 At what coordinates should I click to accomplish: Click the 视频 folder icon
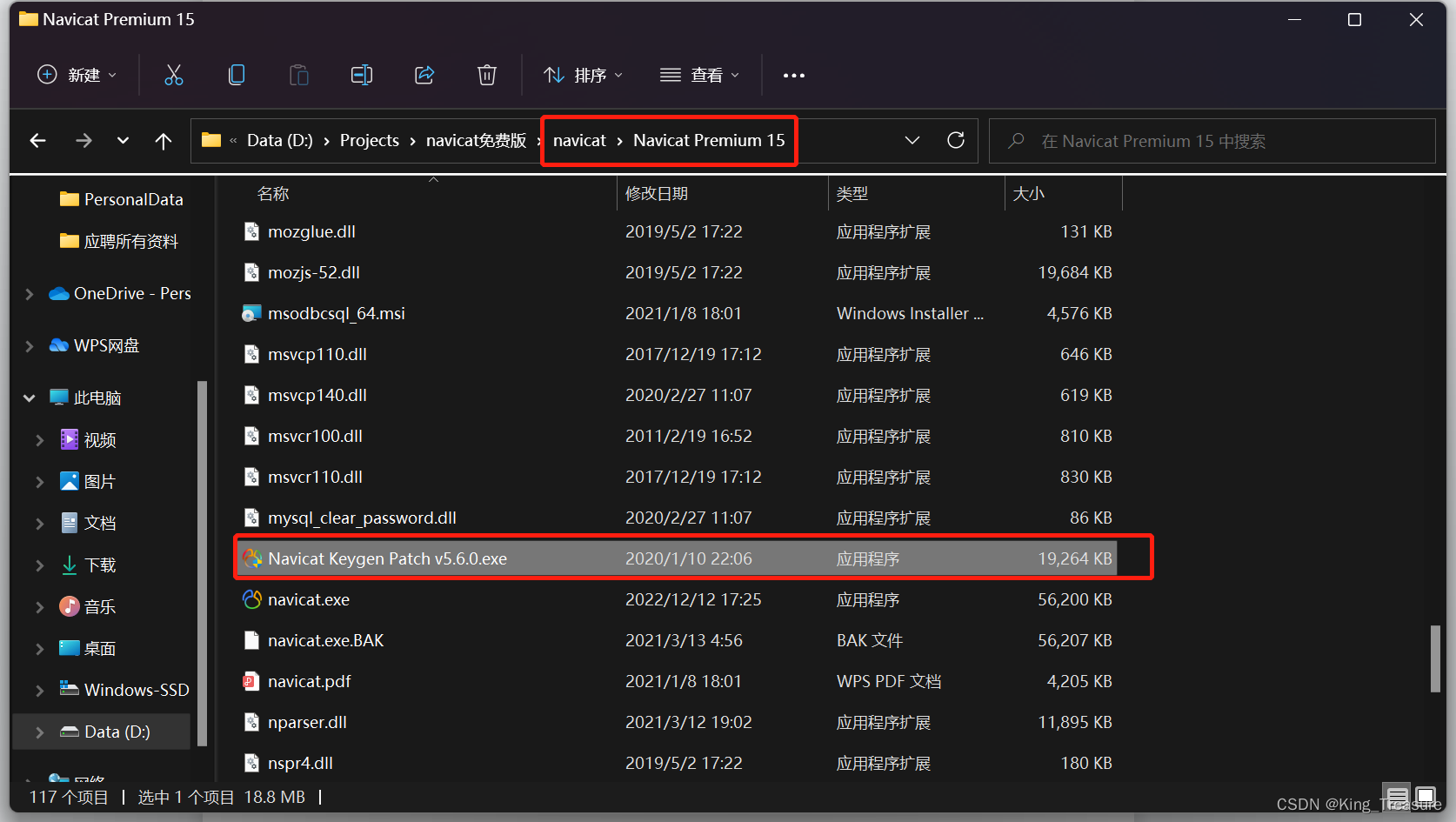[x=69, y=439]
